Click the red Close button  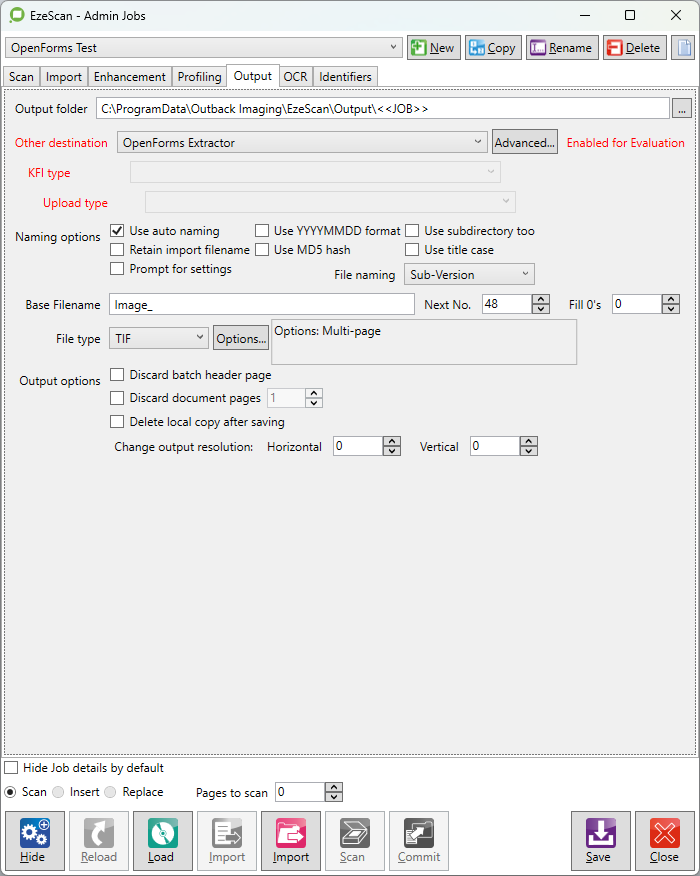(664, 840)
